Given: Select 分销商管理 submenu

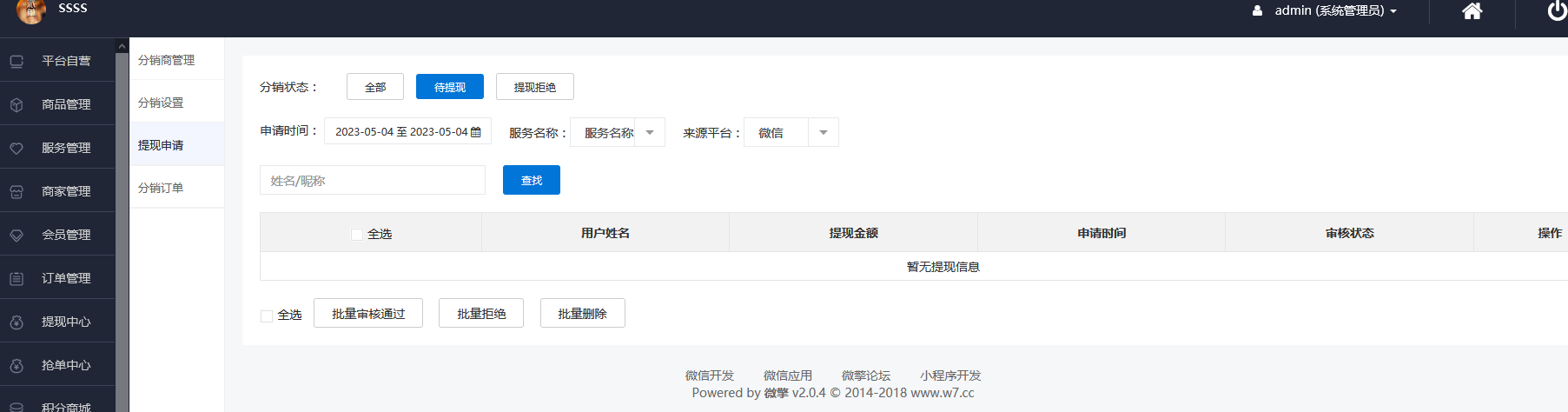Looking at the screenshot, I should point(176,59).
